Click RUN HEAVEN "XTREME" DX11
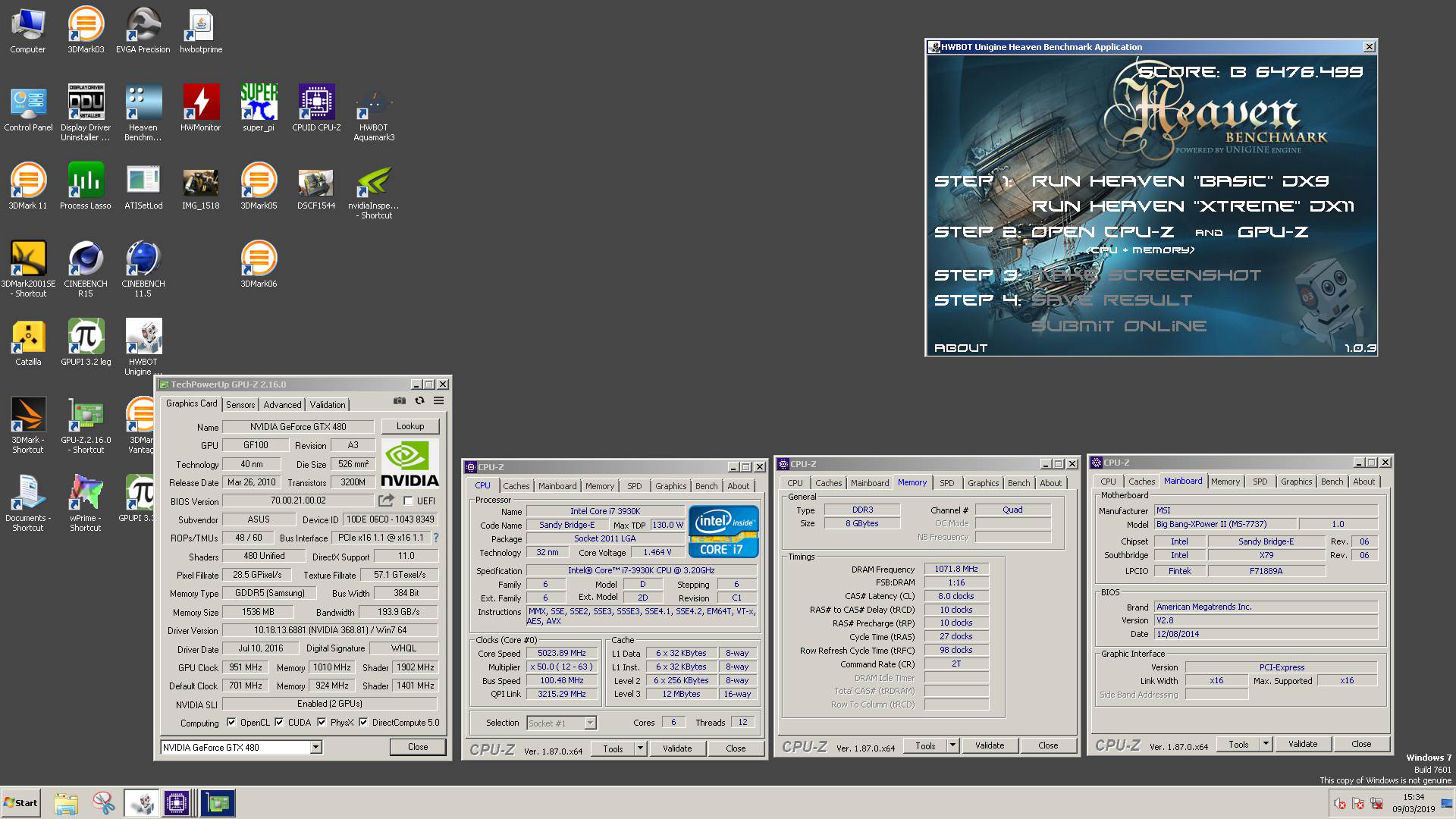1456x819 pixels. (1193, 206)
